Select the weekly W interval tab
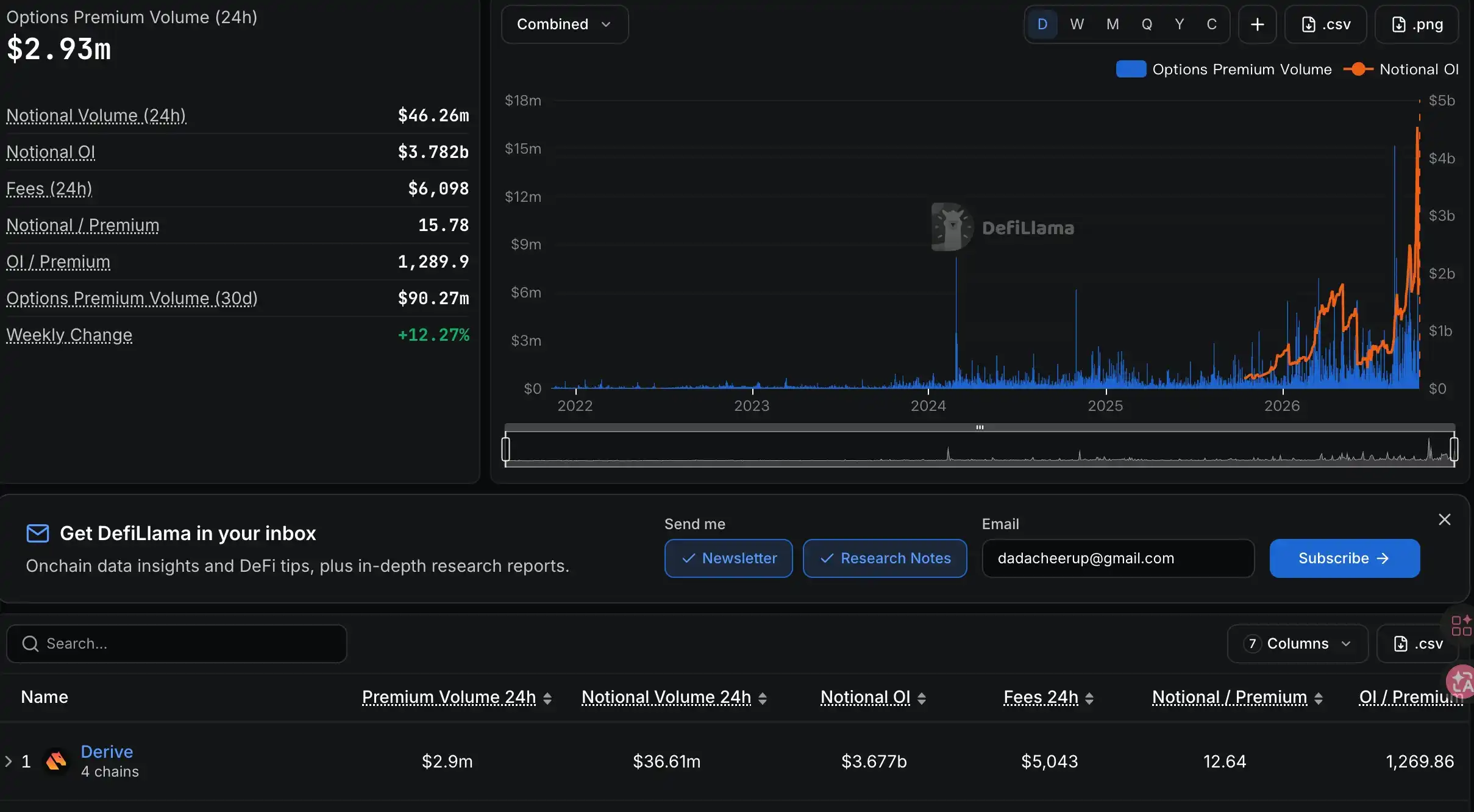This screenshot has height=812, width=1474. (1077, 24)
